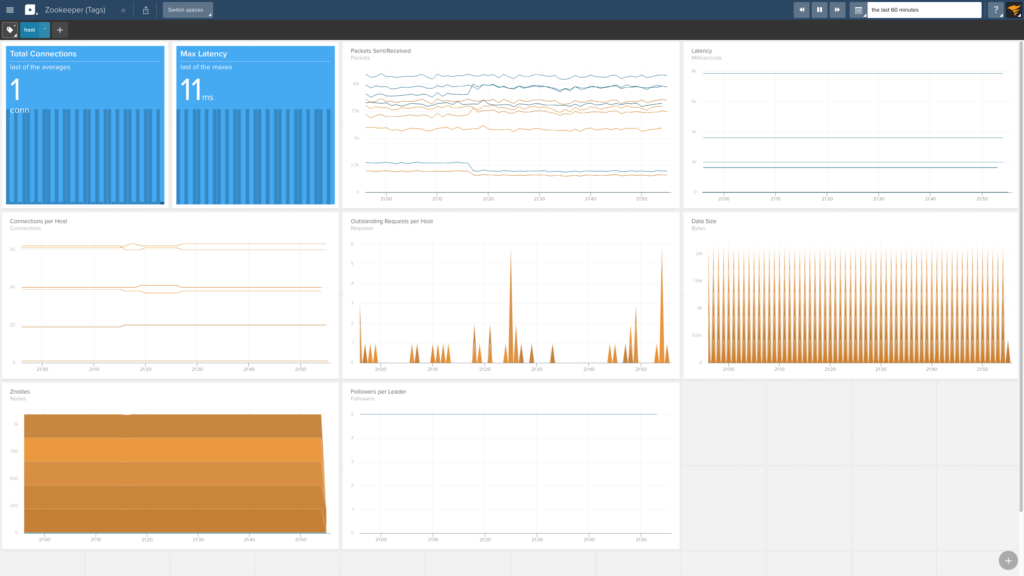
Task: Open the calendar time picker
Action: pos(858,10)
